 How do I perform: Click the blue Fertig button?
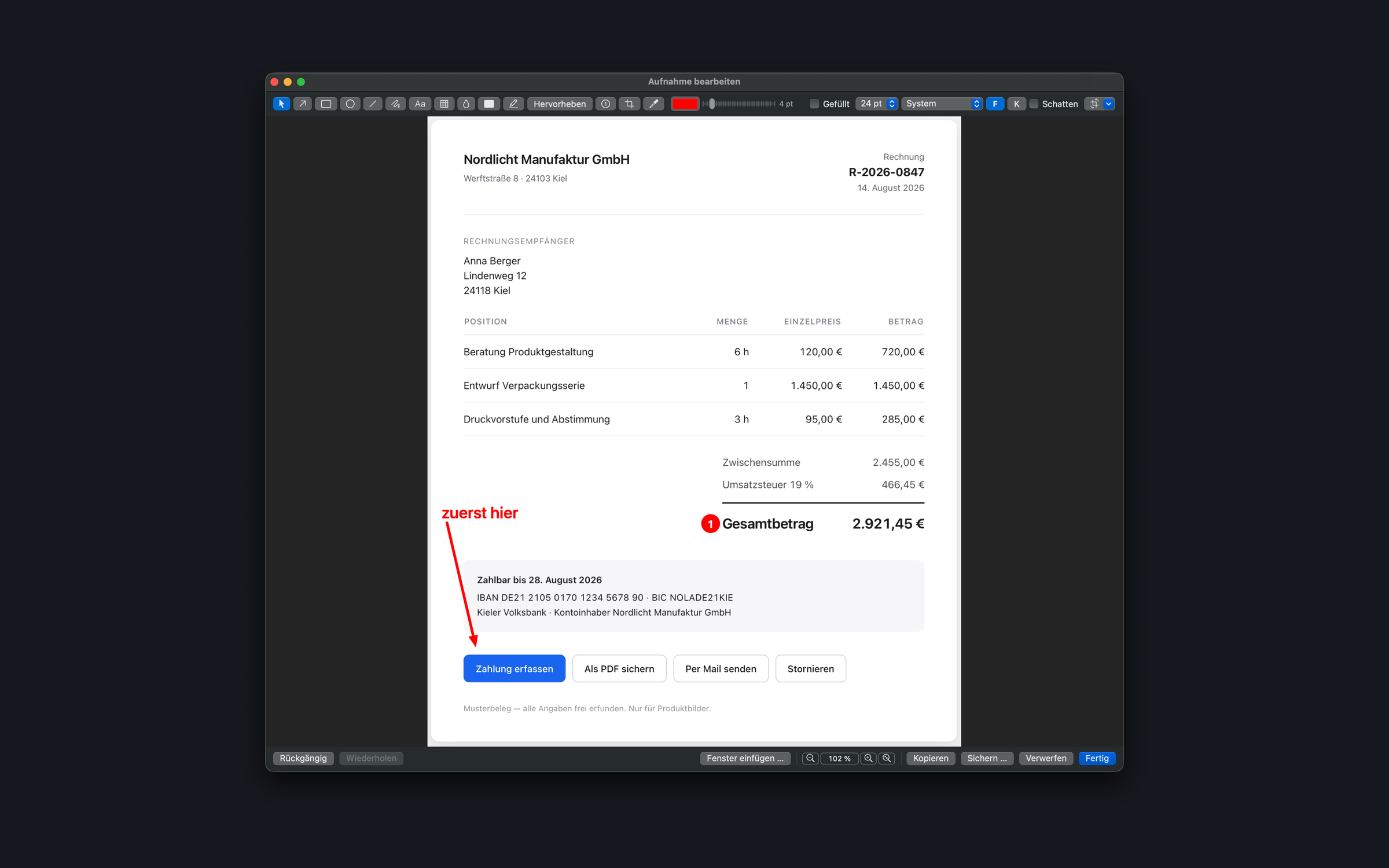(x=1097, y=758)
